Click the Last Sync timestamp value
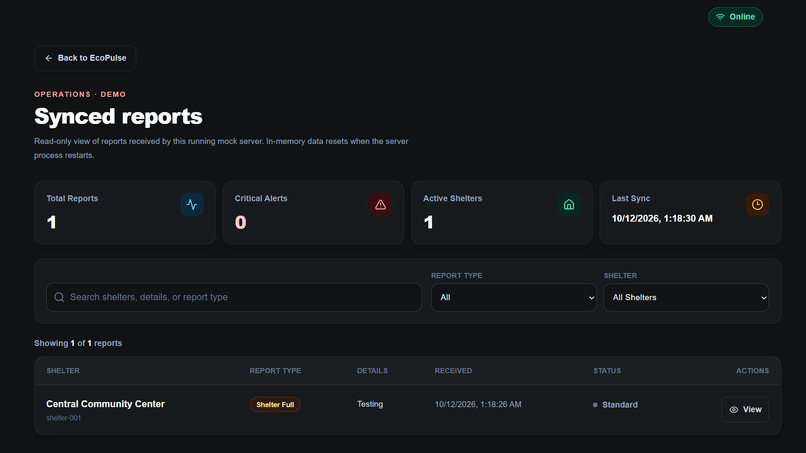 click(x=662, y=219)
